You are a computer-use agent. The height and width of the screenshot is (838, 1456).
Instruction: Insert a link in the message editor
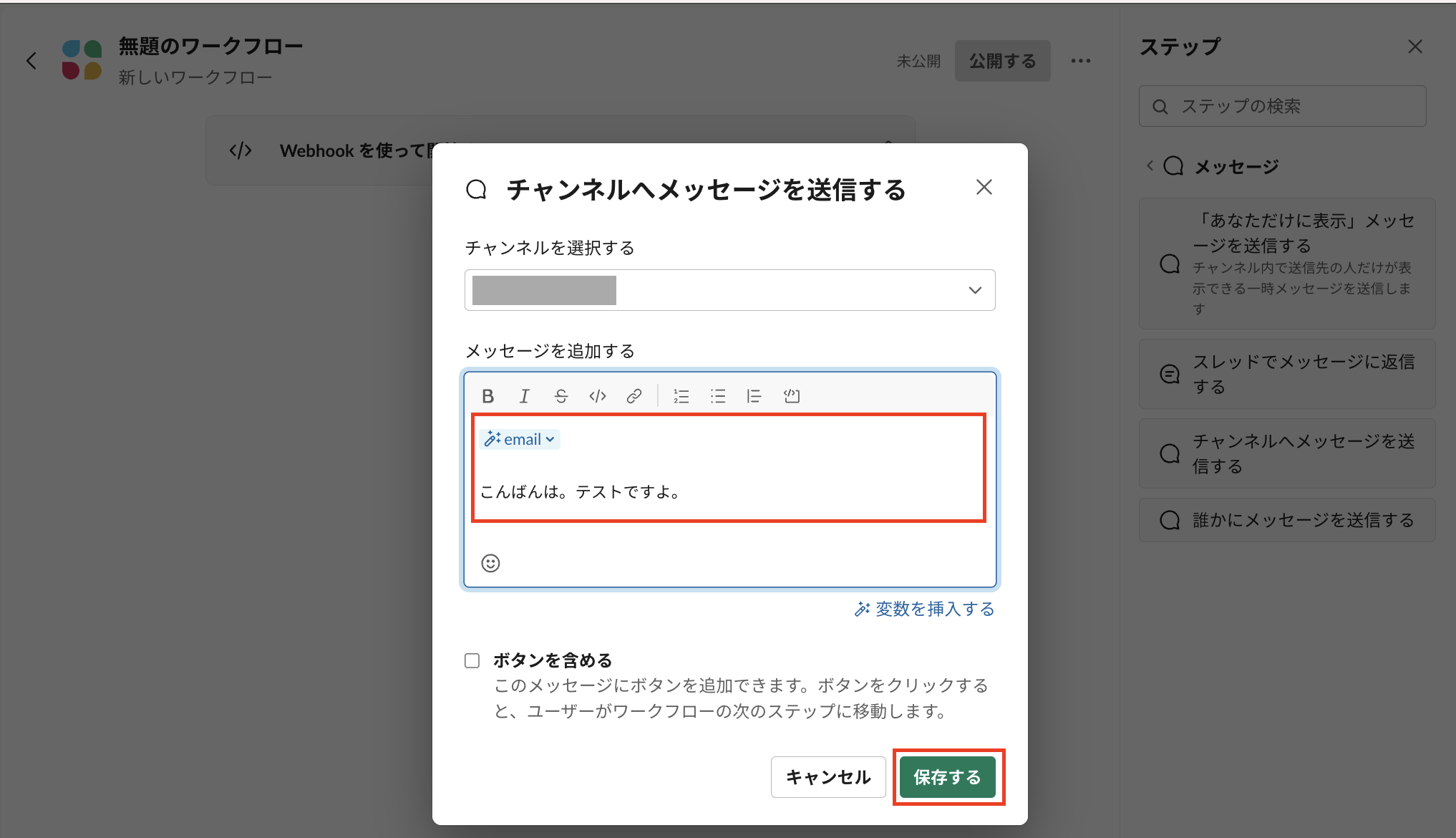click(x=634, y=395)
